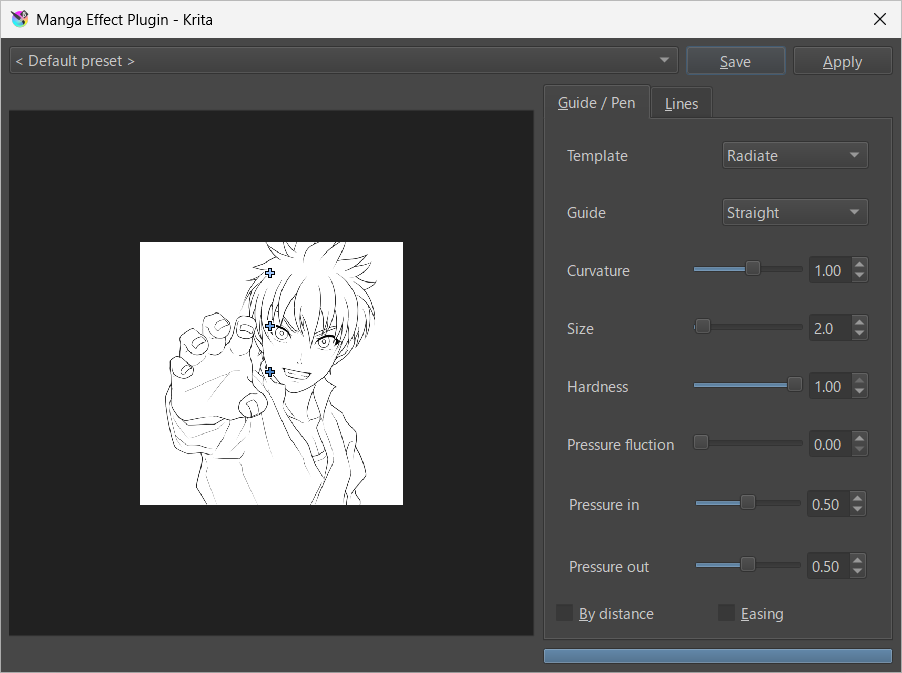Select the Guide / Pen tab

(x=596, y=103)
